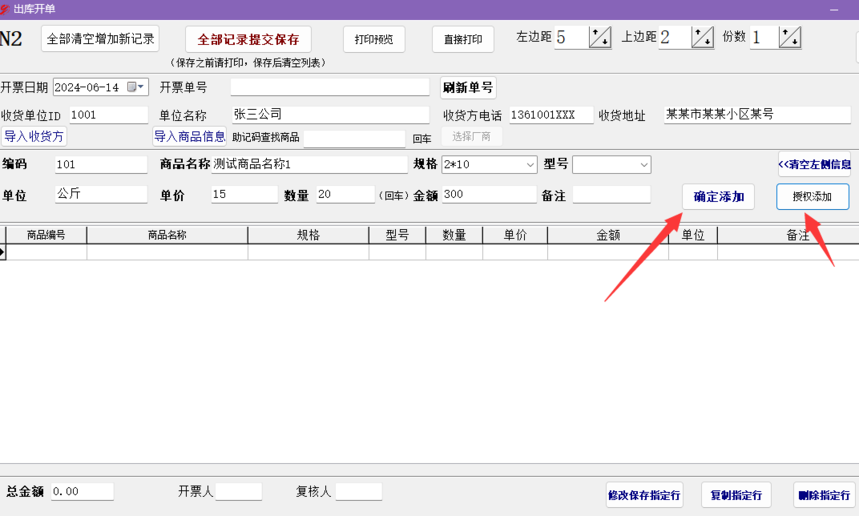
Task: Click the 上边距 value field
Action: point(674,37)
